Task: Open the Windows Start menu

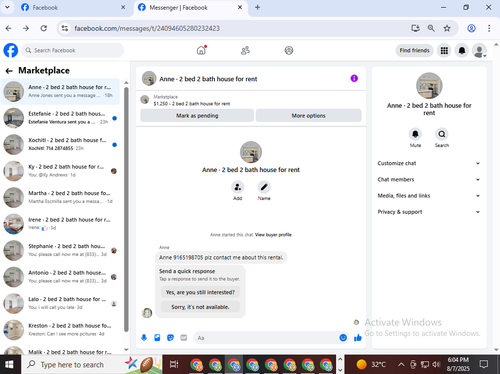Action: 9,364
